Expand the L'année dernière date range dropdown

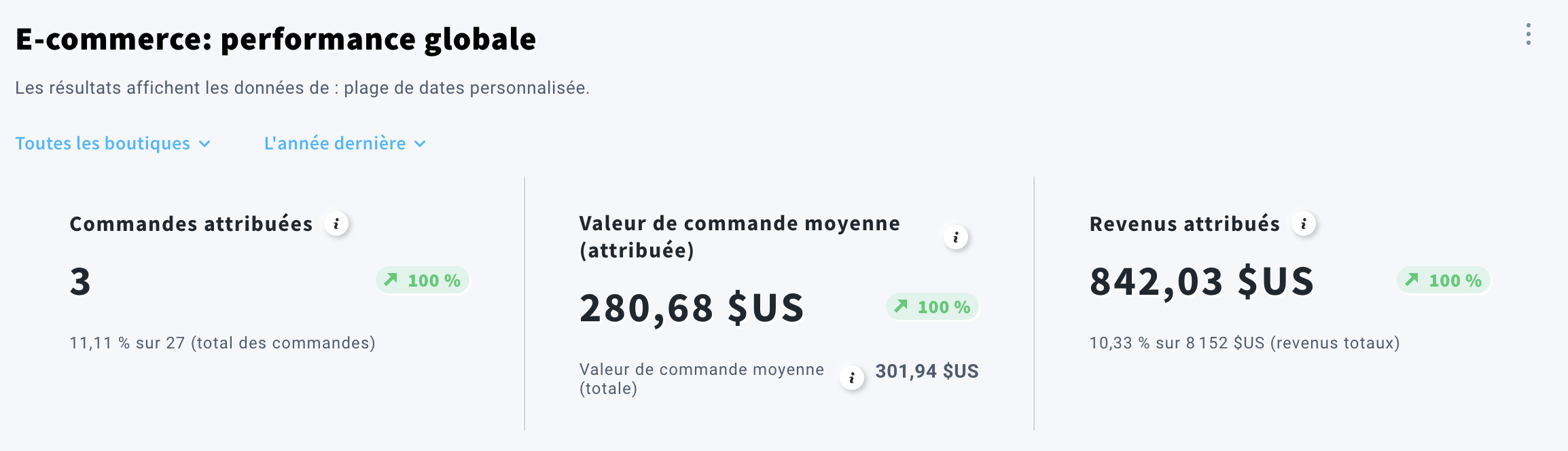tap(335, 143)
